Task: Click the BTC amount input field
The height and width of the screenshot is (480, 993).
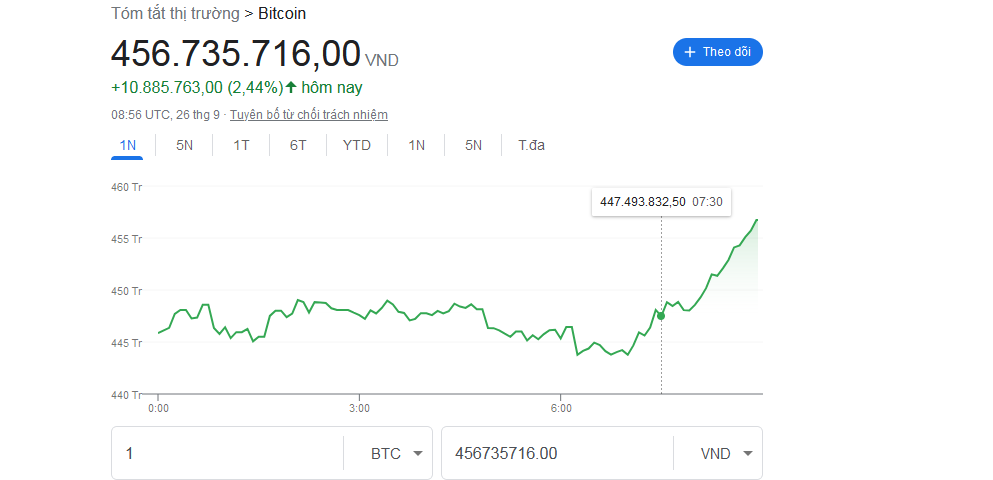Action: 230,454
